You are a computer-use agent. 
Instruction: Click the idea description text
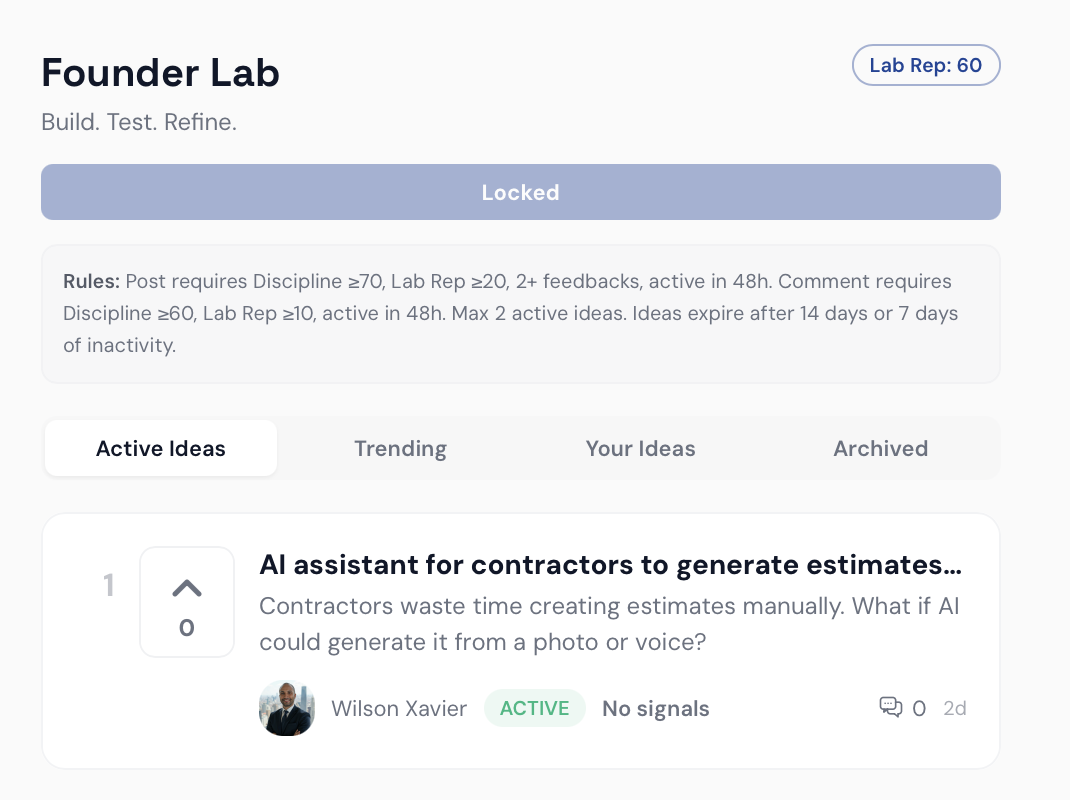[608, 624]
